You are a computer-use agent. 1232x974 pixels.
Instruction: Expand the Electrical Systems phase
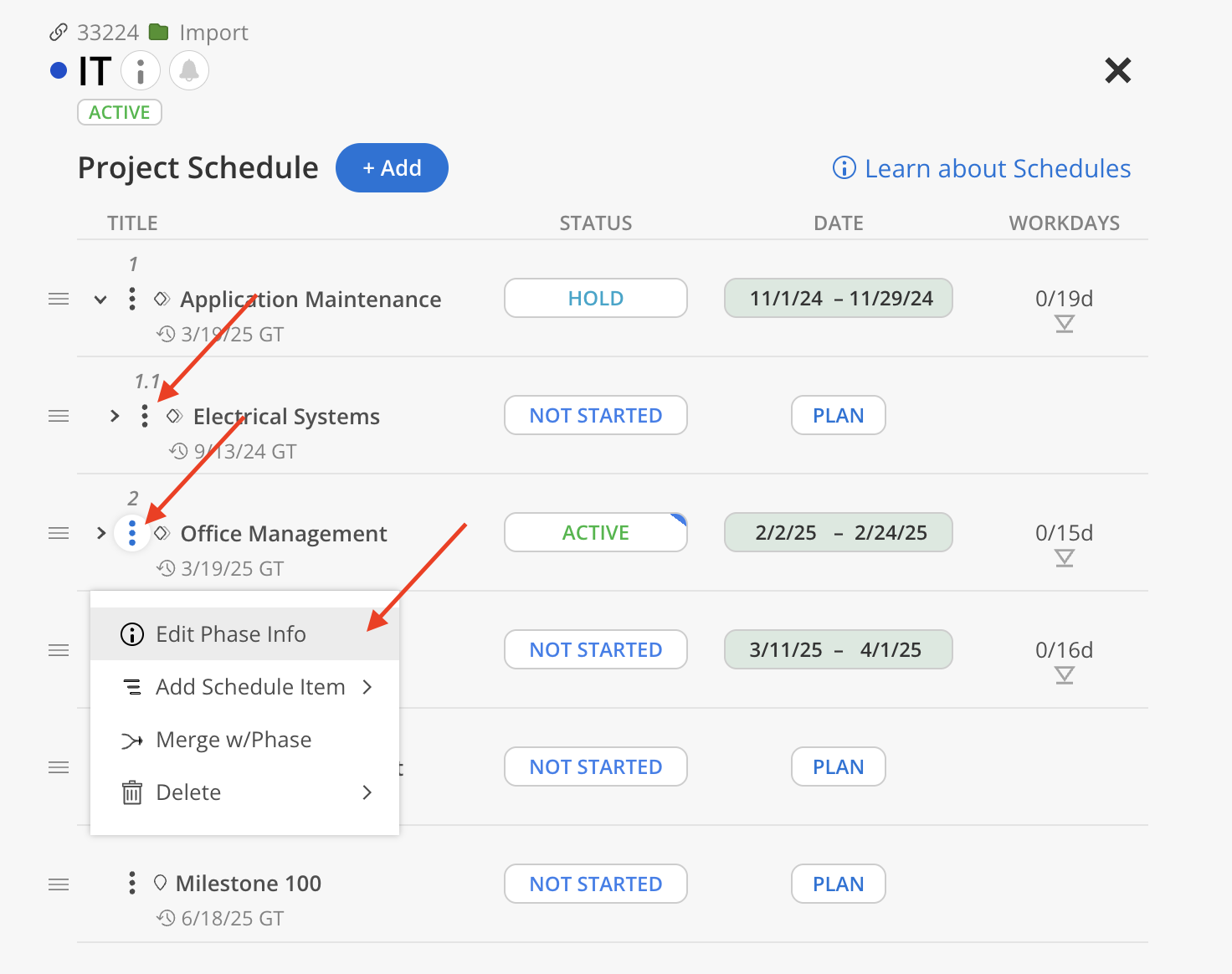click(x=115, y=416)
